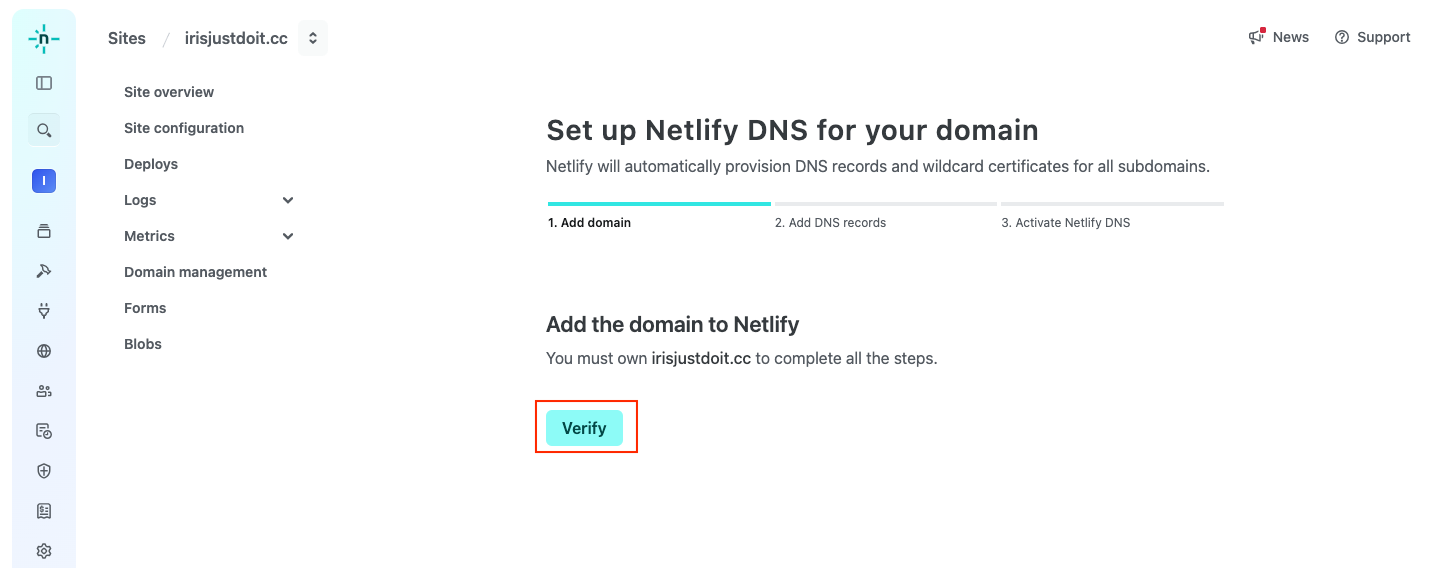This screenshot has width=1444, height=568.
Task: Click the Add DNS records step
Action: [830, 222]
